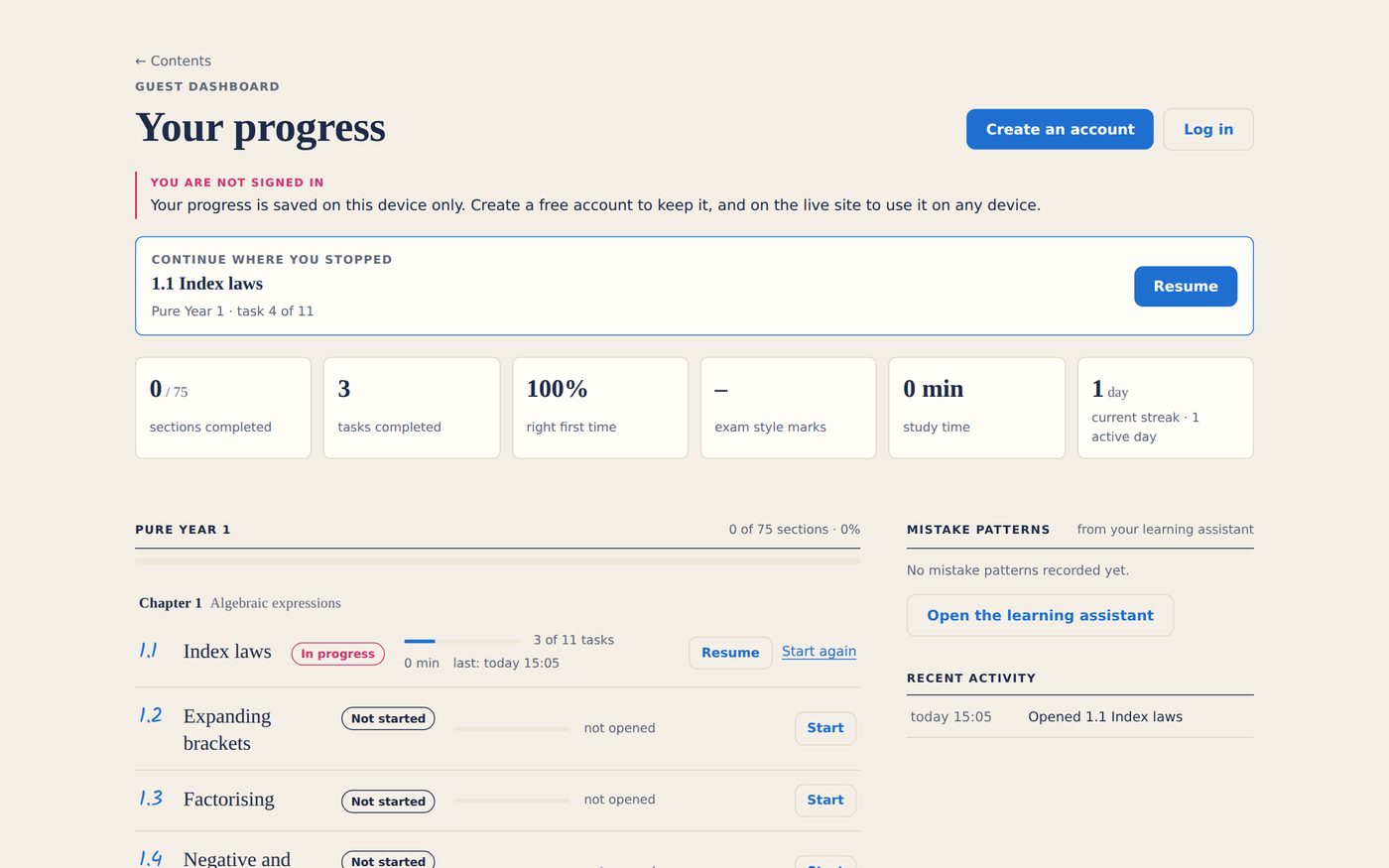Select the 1.1 Index laws section title

point(227,652)
